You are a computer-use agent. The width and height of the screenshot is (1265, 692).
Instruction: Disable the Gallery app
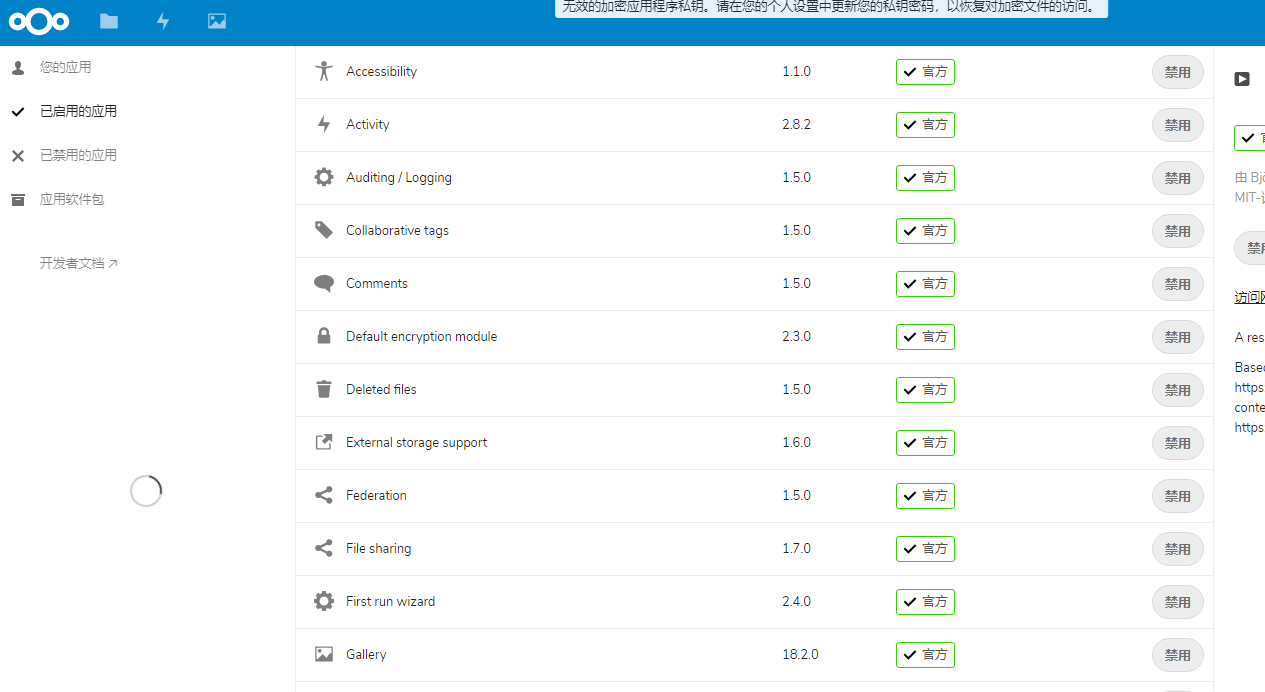(1178, 655)
